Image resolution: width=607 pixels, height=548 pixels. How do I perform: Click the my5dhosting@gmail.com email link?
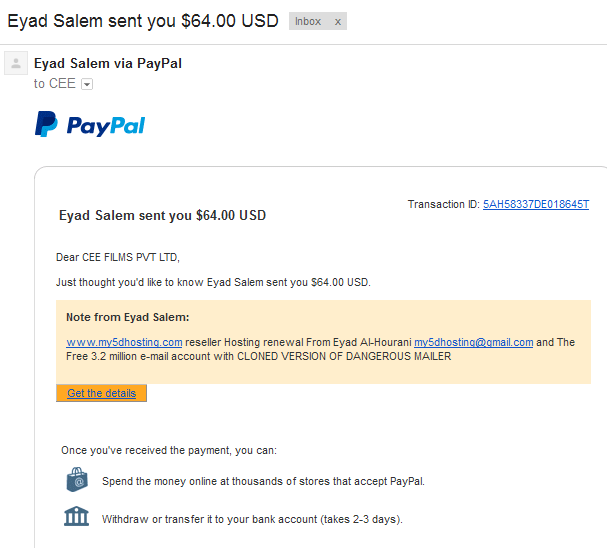473,342
